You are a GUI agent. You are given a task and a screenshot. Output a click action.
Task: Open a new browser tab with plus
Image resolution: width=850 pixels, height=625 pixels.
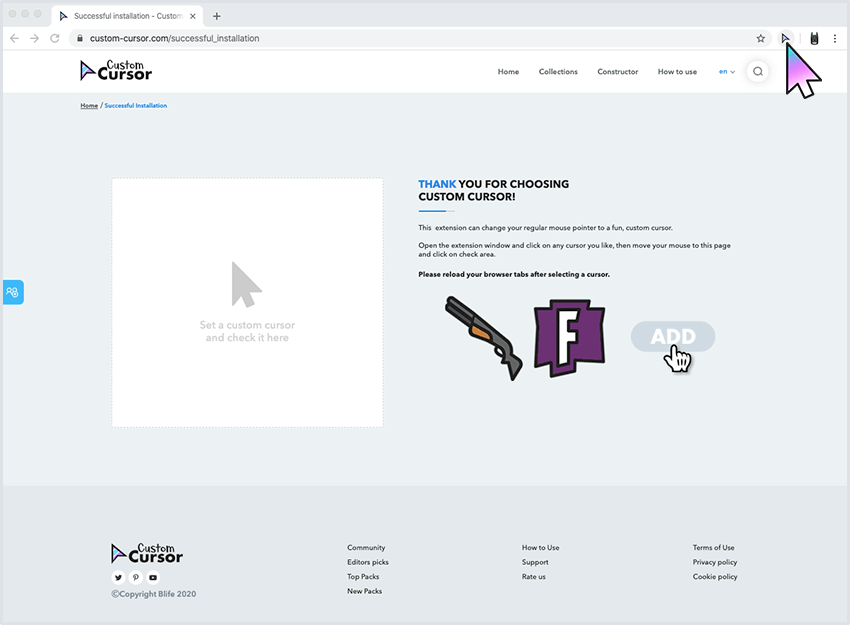coord(217,16)
